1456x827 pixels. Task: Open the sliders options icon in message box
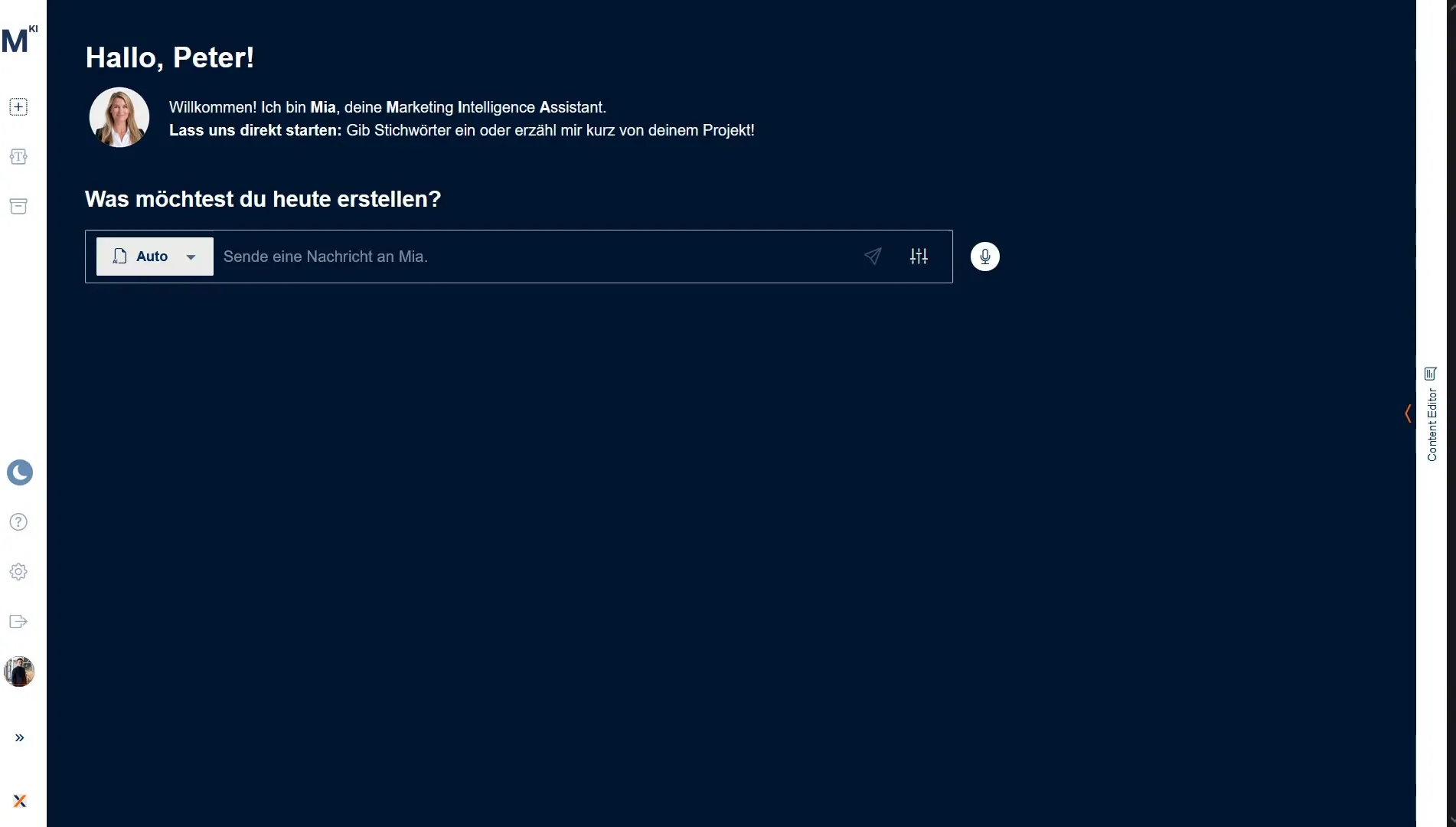(x=919, y=257)
